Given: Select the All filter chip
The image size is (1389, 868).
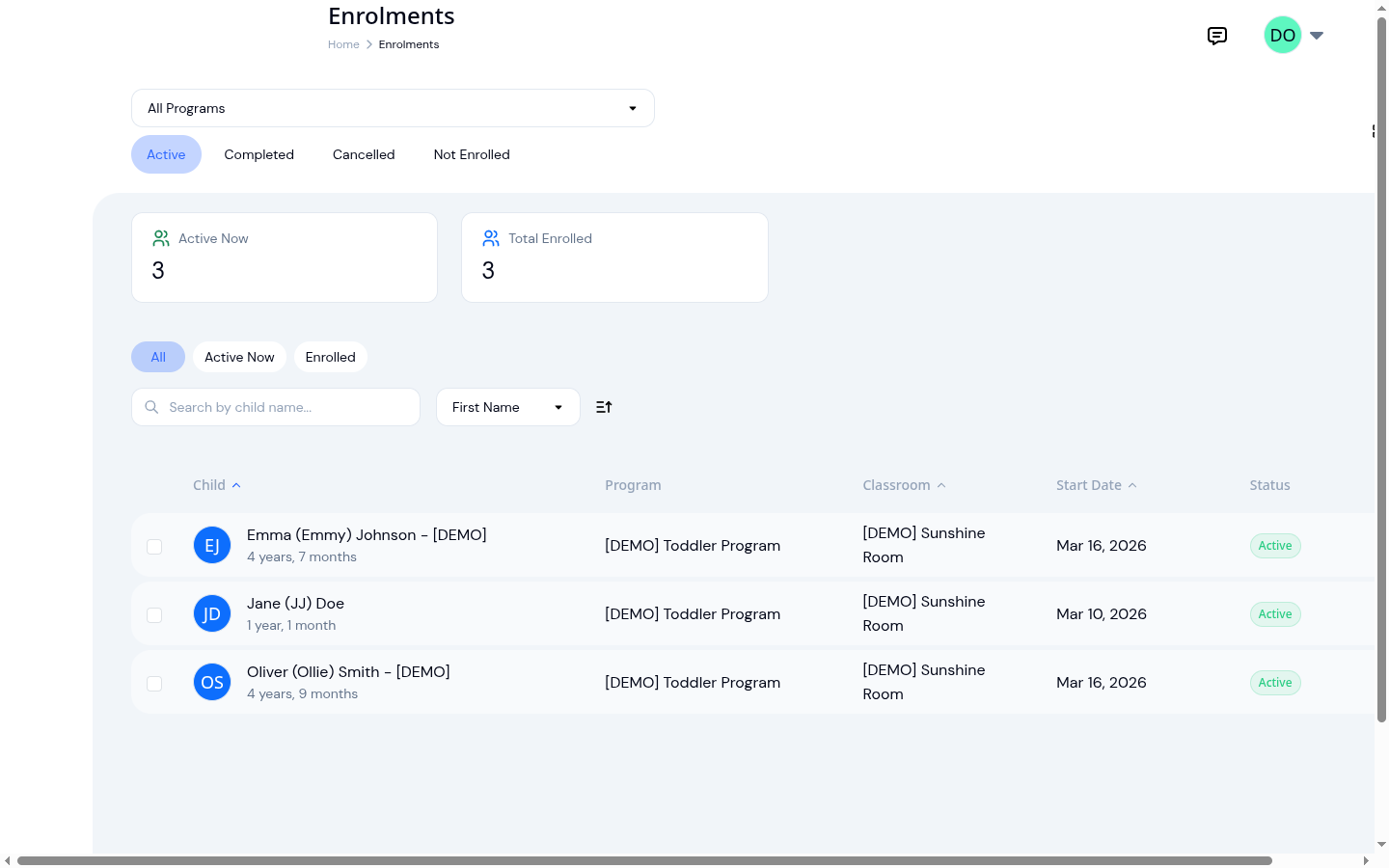Looking at the screenshot, I should pyautogui.click(x=158, y=357).
